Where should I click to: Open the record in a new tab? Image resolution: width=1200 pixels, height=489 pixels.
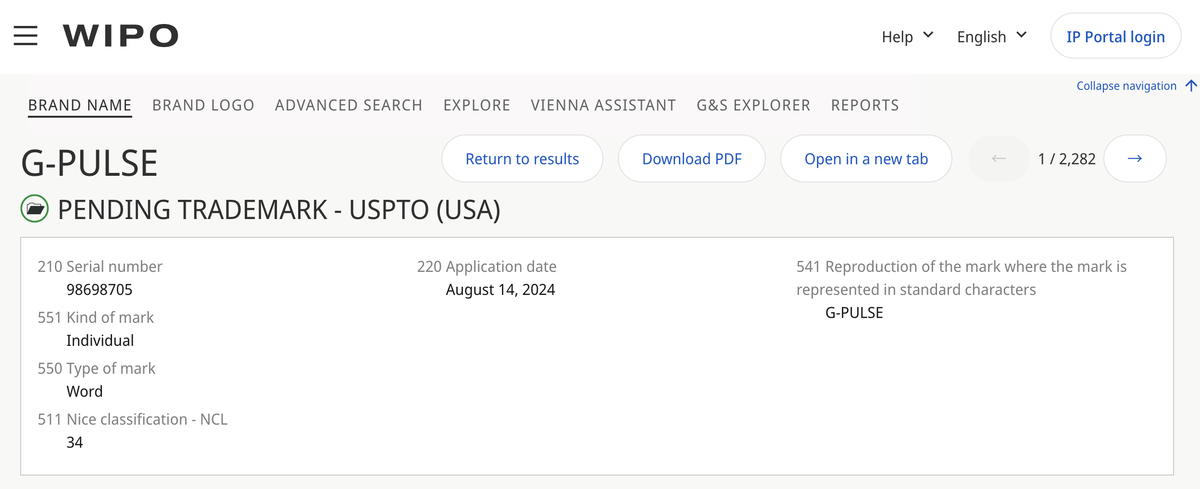coord(866,158)
